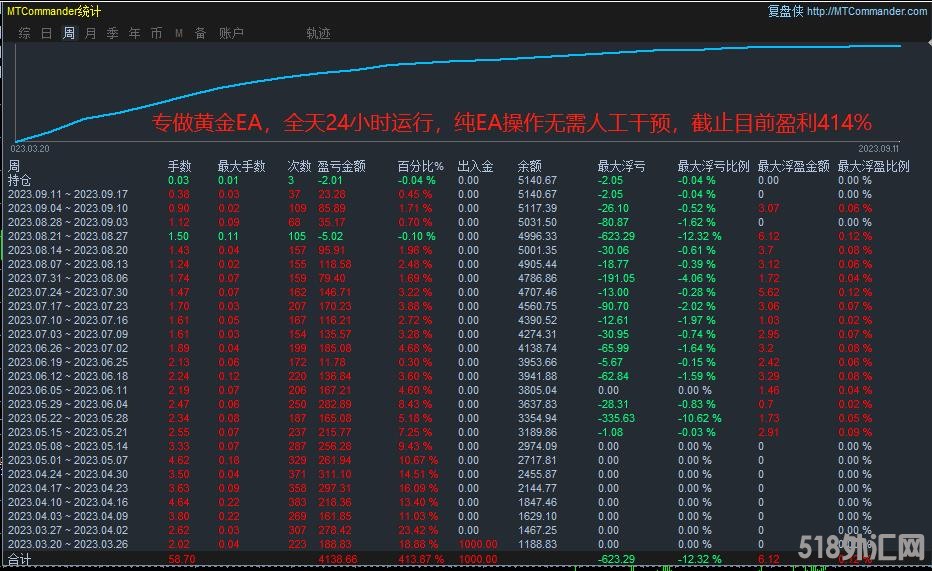
Task: Open the 币 currency tab
Action: 156,33
